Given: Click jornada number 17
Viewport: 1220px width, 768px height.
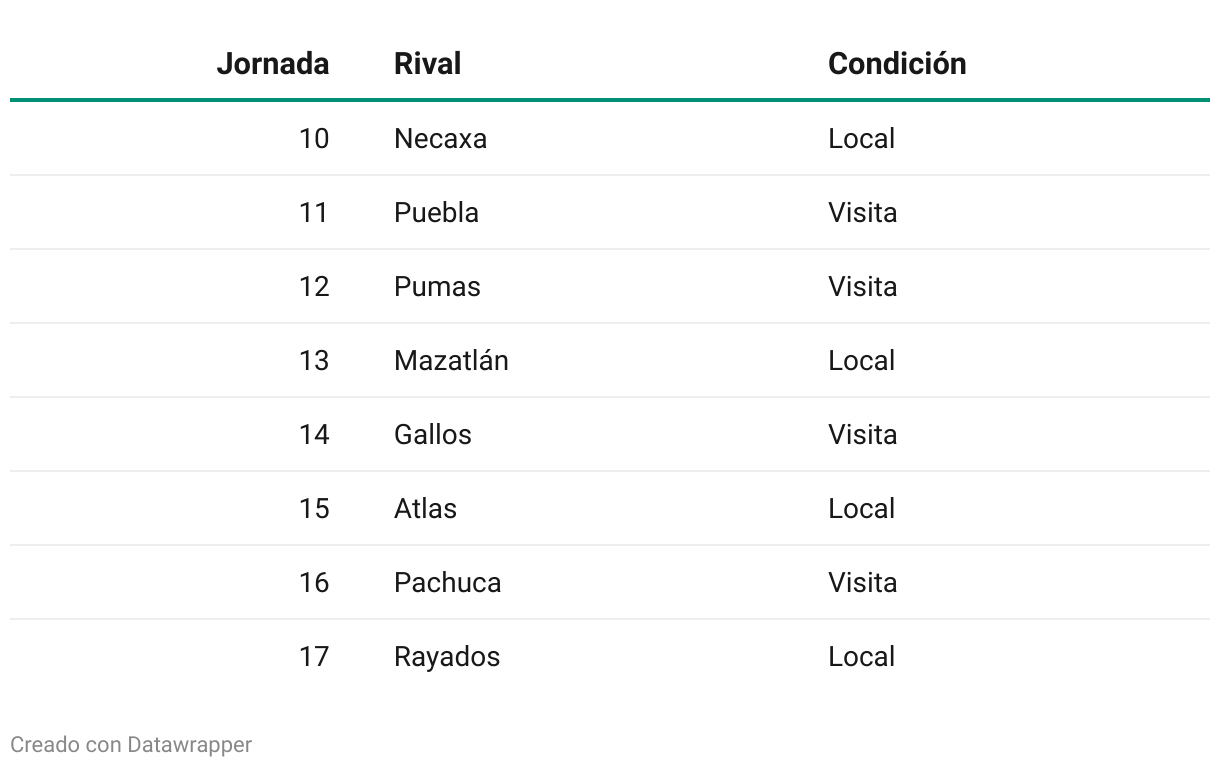Looking at the screenshot, I should [x=313, y=656].
